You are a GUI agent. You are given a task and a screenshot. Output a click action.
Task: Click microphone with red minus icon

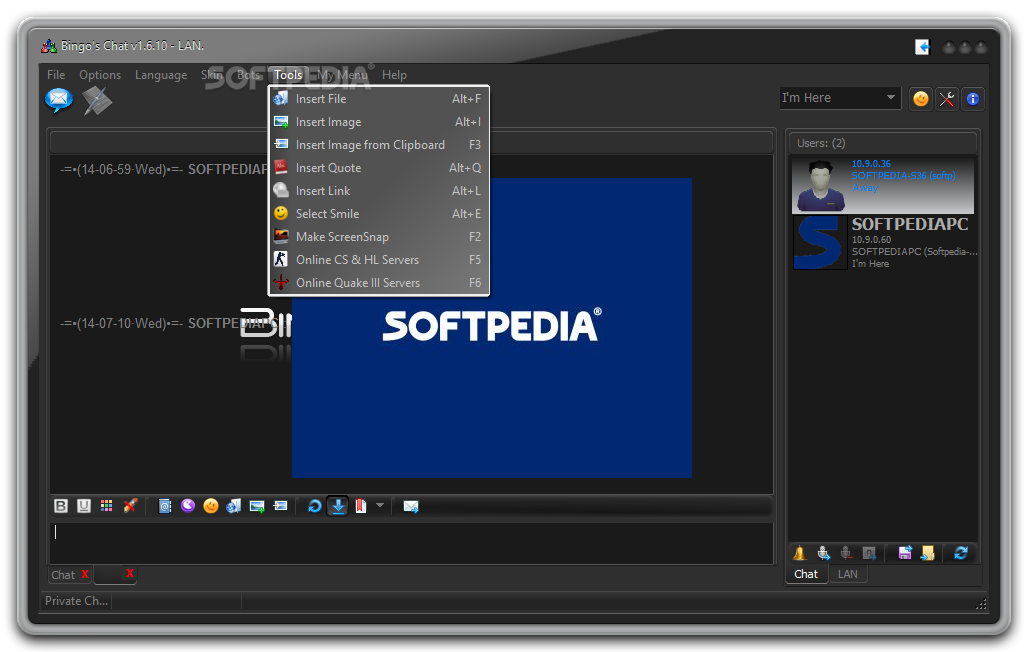[x=846, y=553]
